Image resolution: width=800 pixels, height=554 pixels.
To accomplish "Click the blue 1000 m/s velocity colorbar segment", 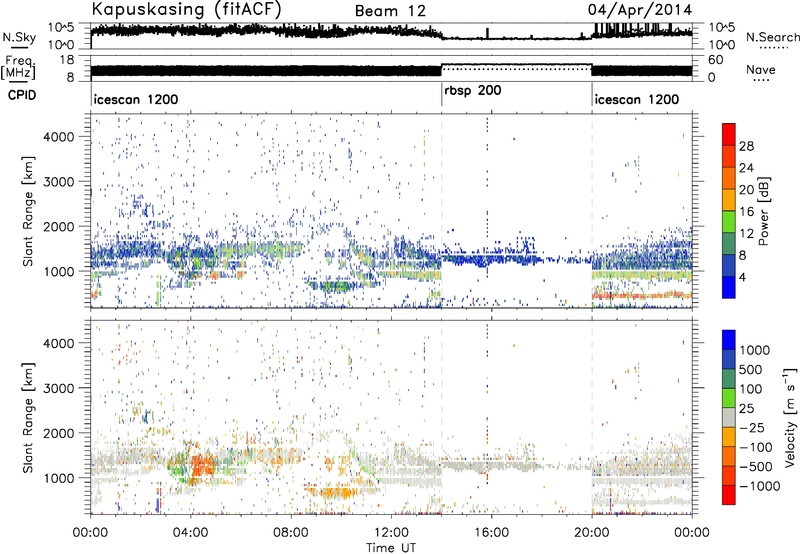I will [x=729, y=340].
